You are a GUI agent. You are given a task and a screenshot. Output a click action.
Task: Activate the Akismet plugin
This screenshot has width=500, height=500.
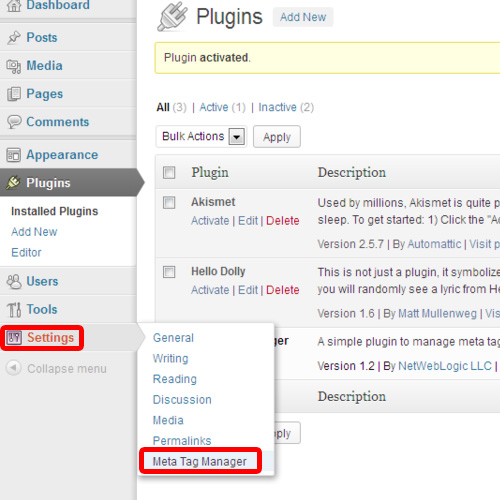click(210, 221)
